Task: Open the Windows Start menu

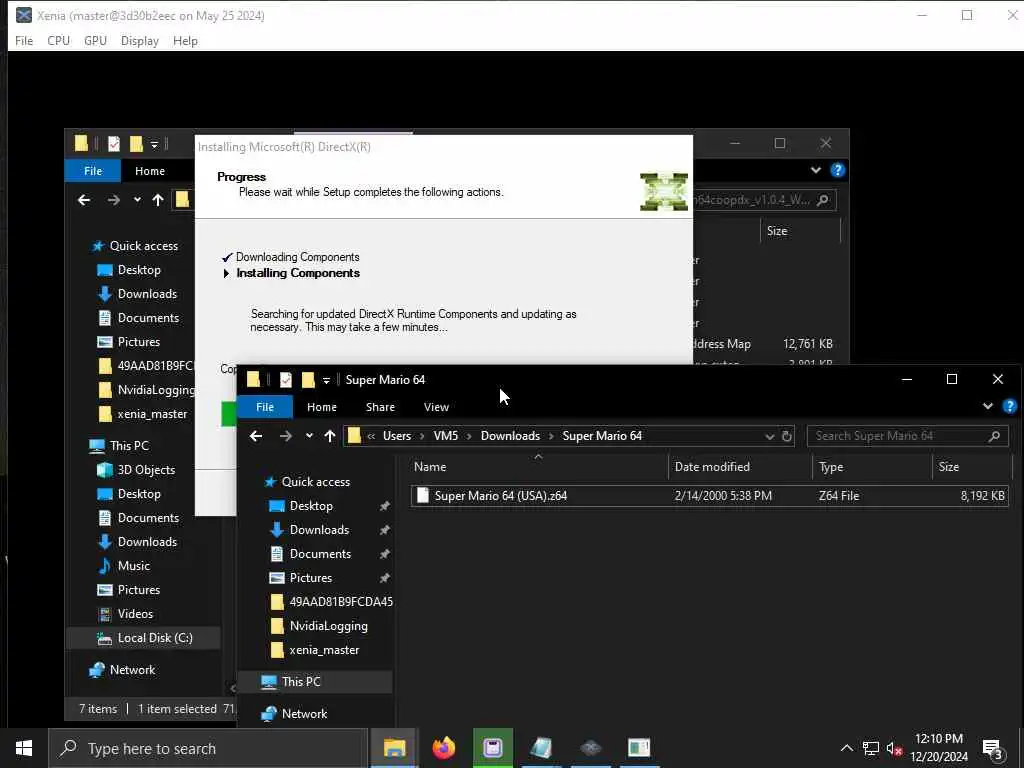Action: click(24, 748)
